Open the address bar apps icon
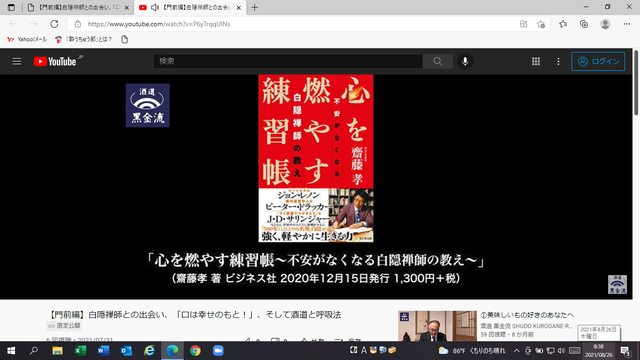Image resolution: width=640 pixels, height=360 pixels. pyautogui.click(x=524, y=24)
